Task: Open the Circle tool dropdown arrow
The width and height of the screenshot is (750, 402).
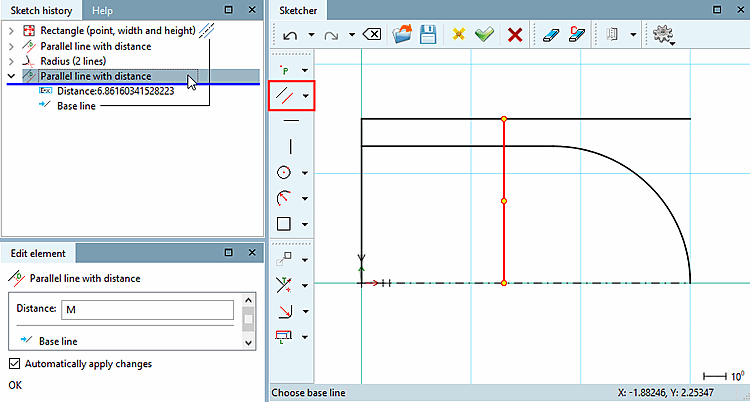Action: tap(305, 173)
